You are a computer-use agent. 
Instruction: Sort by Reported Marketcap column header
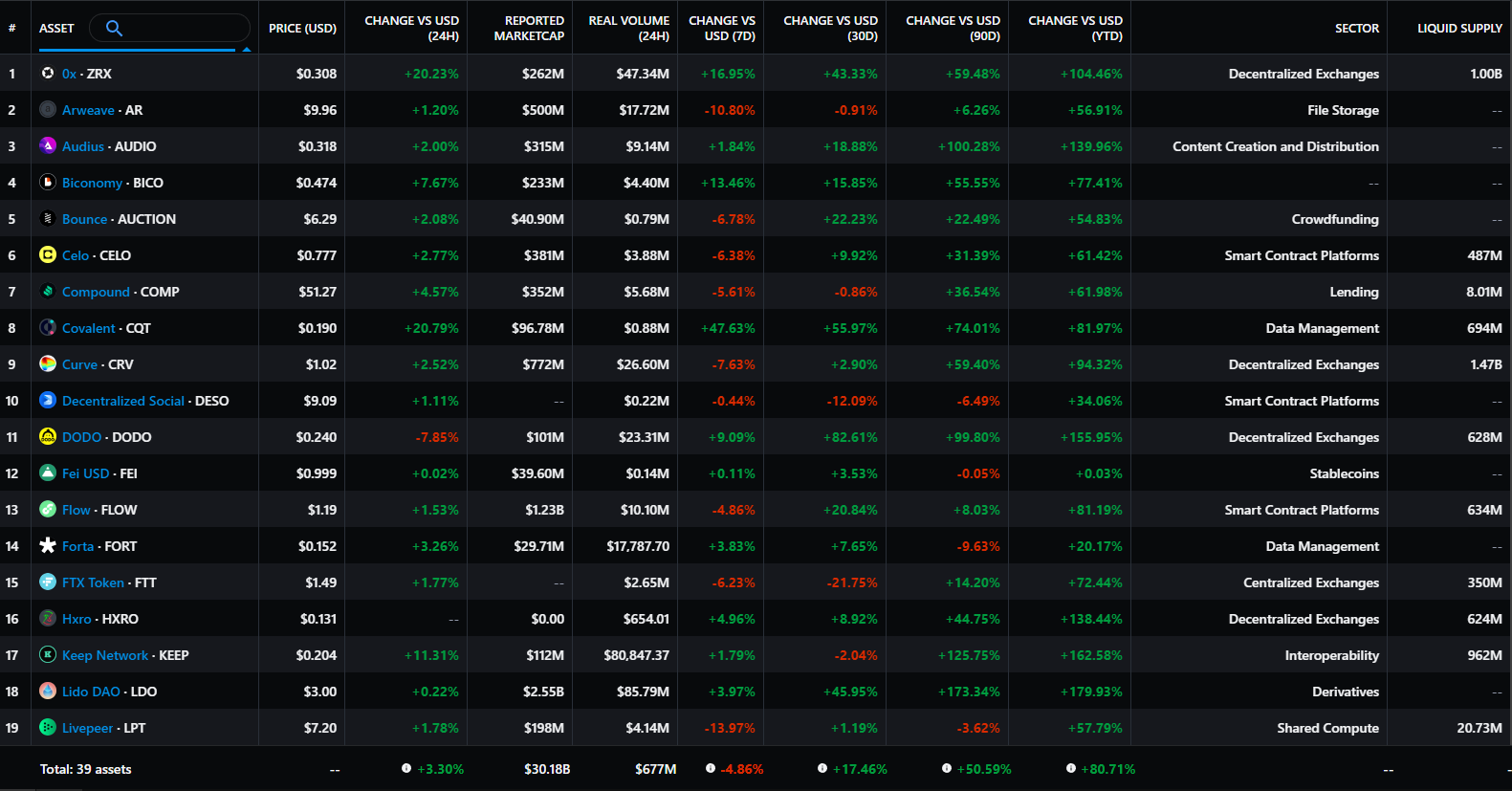529,29
